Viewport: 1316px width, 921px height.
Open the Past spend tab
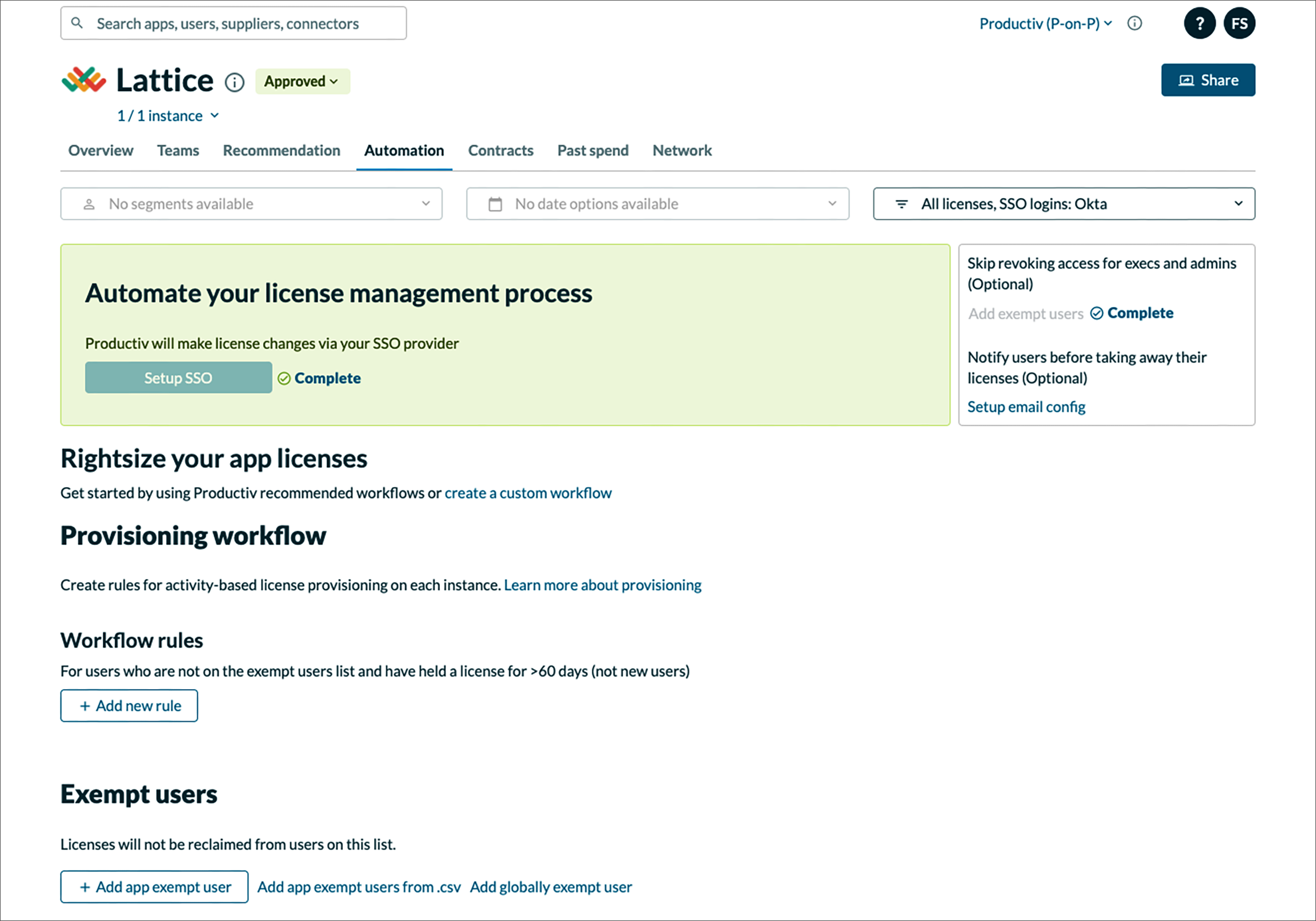pos(593,150)
